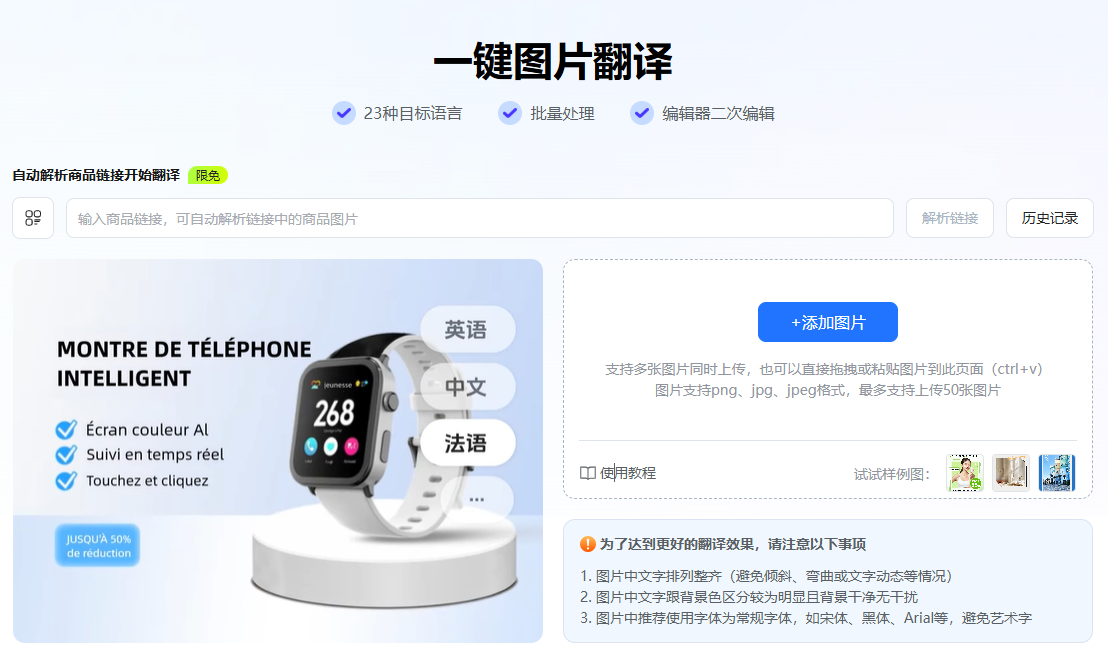Viewport: 1108px width, 655px height.
Task: Click the 添加图片 upload button
Action: click(827, 322)
